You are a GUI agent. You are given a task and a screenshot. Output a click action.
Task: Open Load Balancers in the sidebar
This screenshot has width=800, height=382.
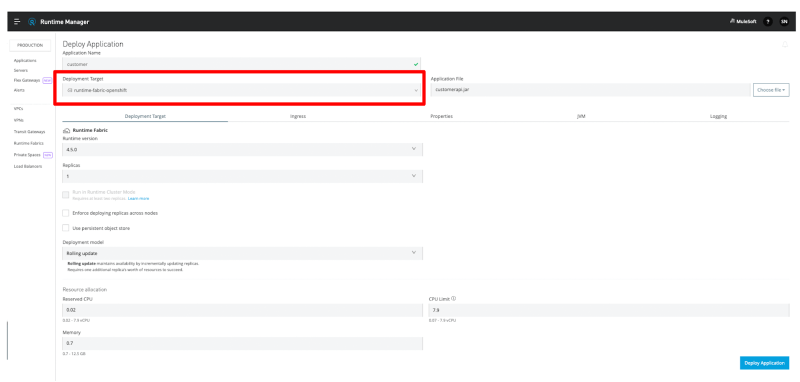point(28,166)
